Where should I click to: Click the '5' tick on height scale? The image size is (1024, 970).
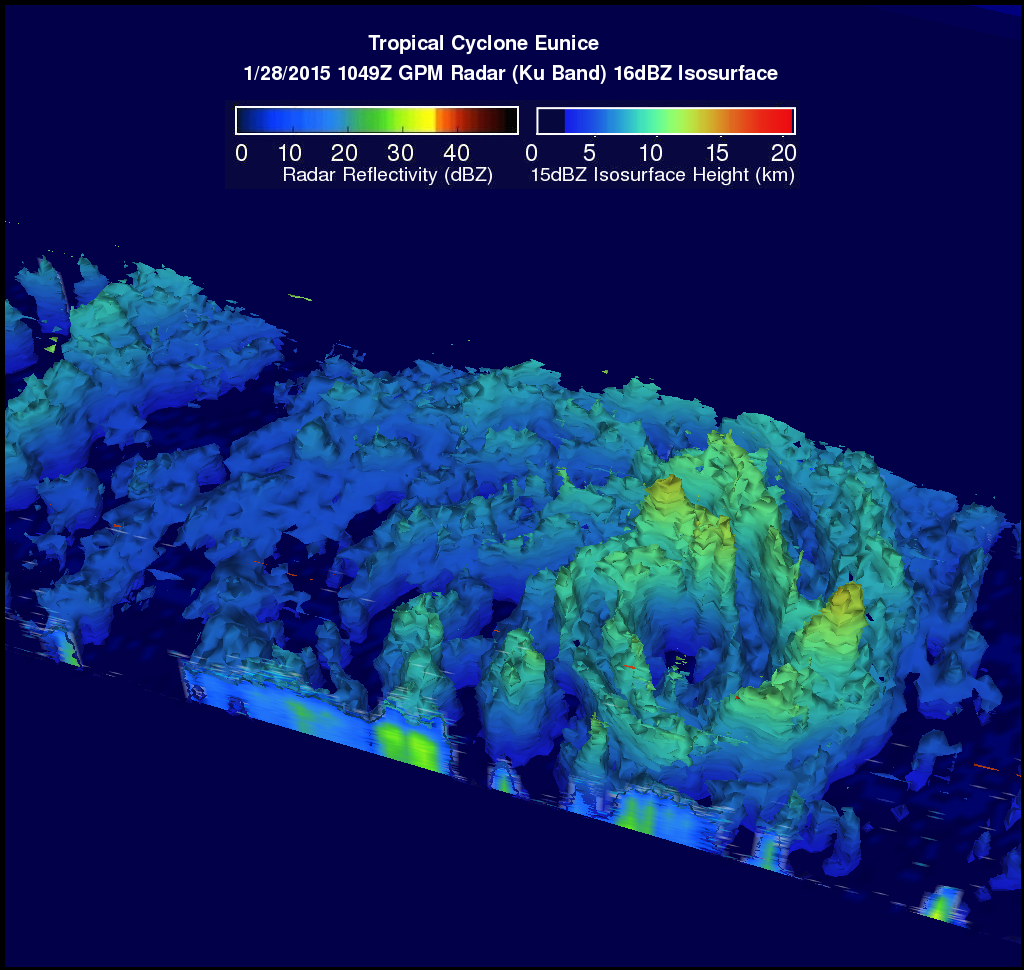589,153
